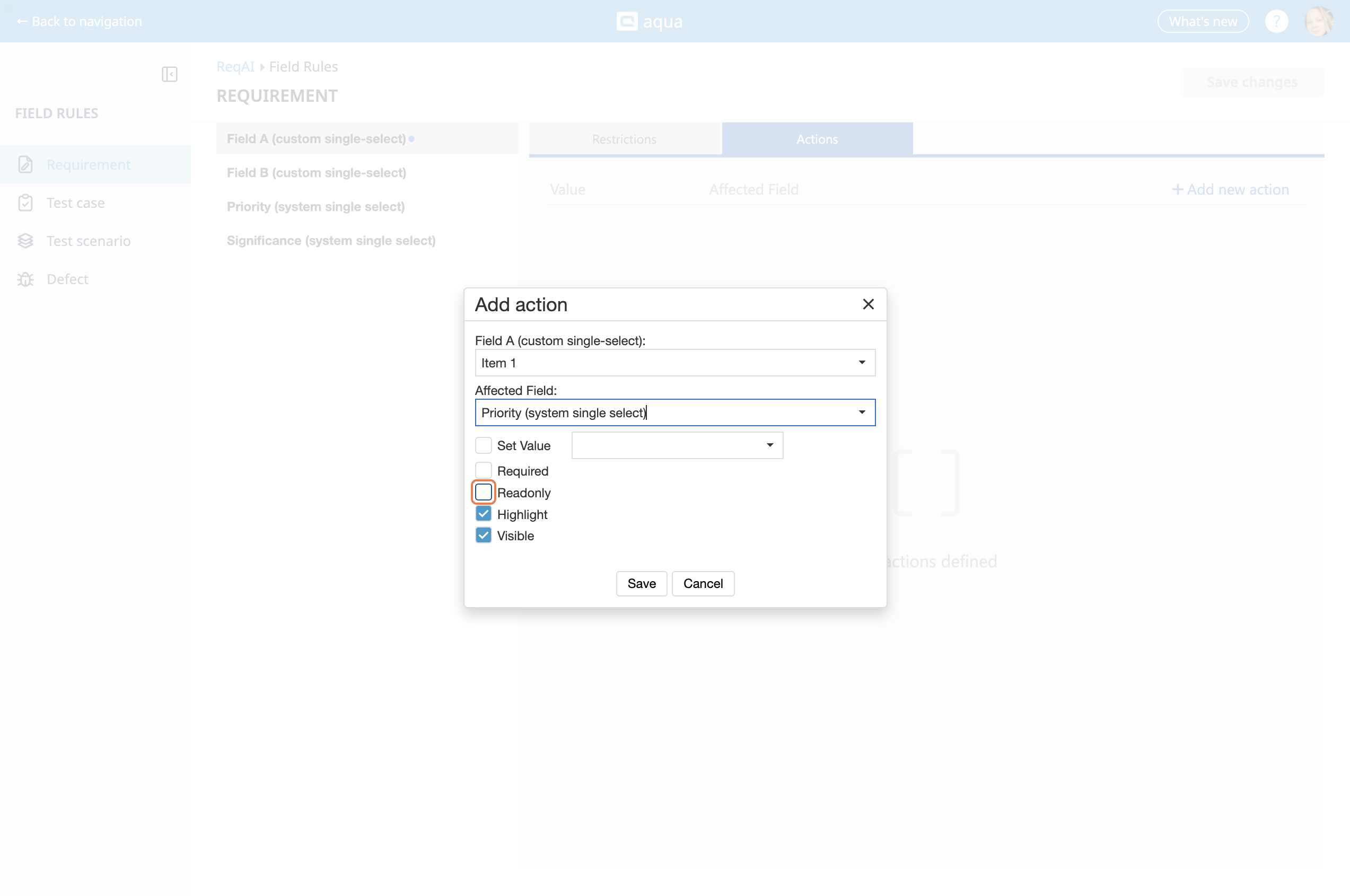Open the Field A Item 1 dropdown
1350x896 pixels.
674,363
